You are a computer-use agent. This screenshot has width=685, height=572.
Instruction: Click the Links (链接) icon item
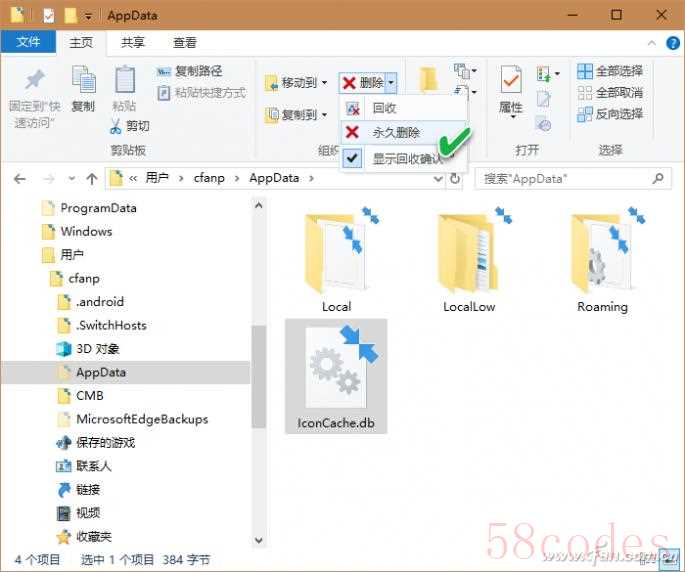tap(79, 489)
